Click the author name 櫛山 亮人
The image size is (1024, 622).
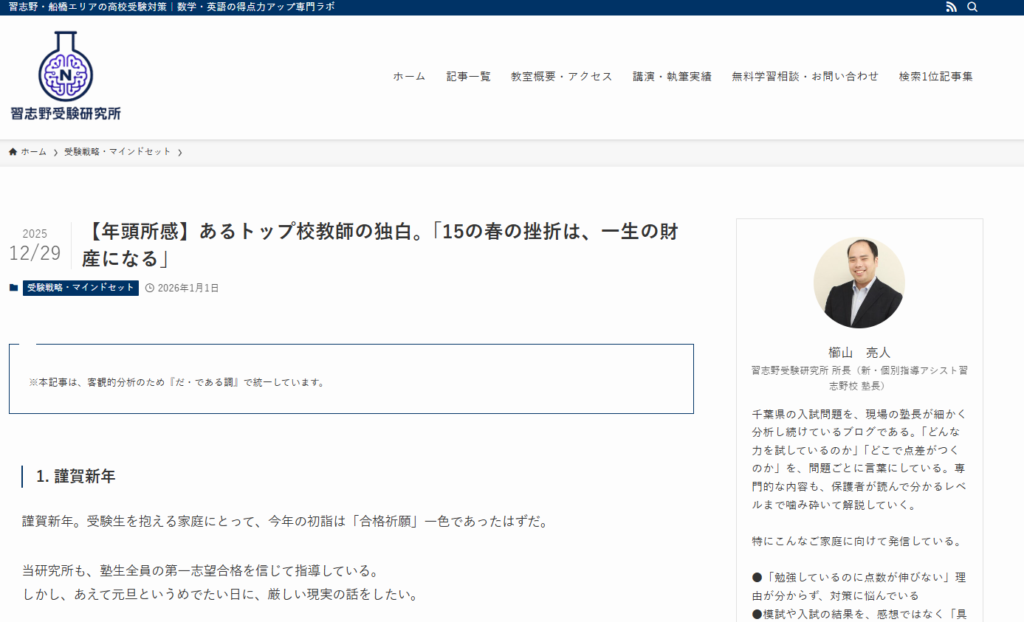click(859, 352)
